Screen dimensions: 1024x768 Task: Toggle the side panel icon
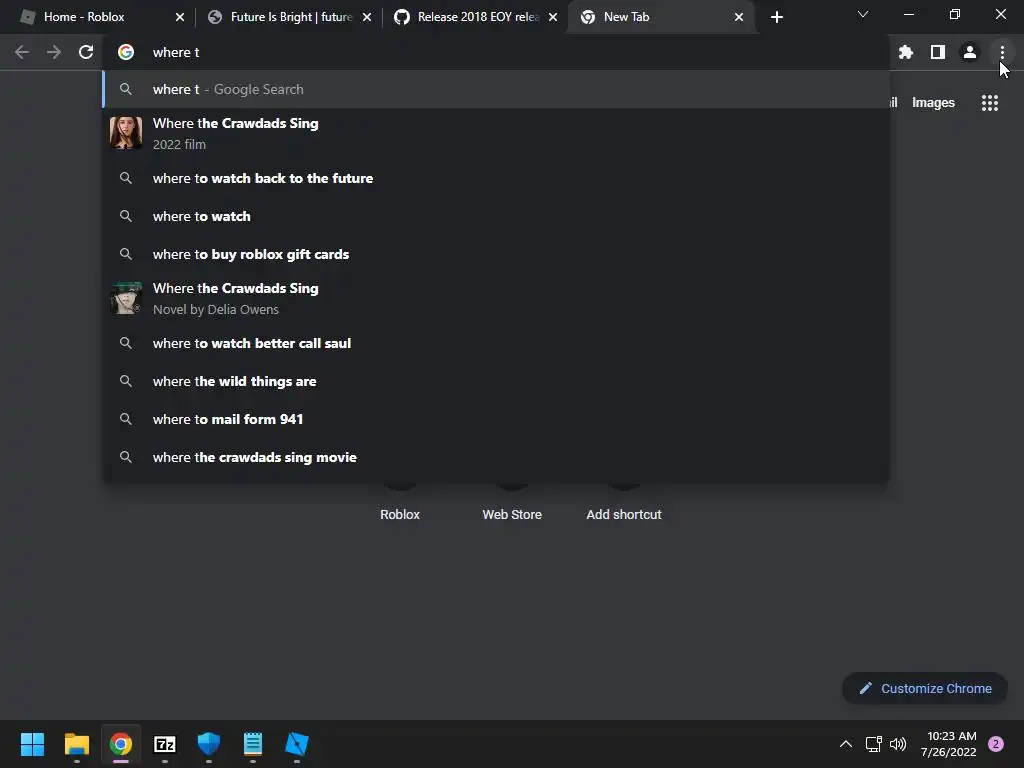(938, 52)
